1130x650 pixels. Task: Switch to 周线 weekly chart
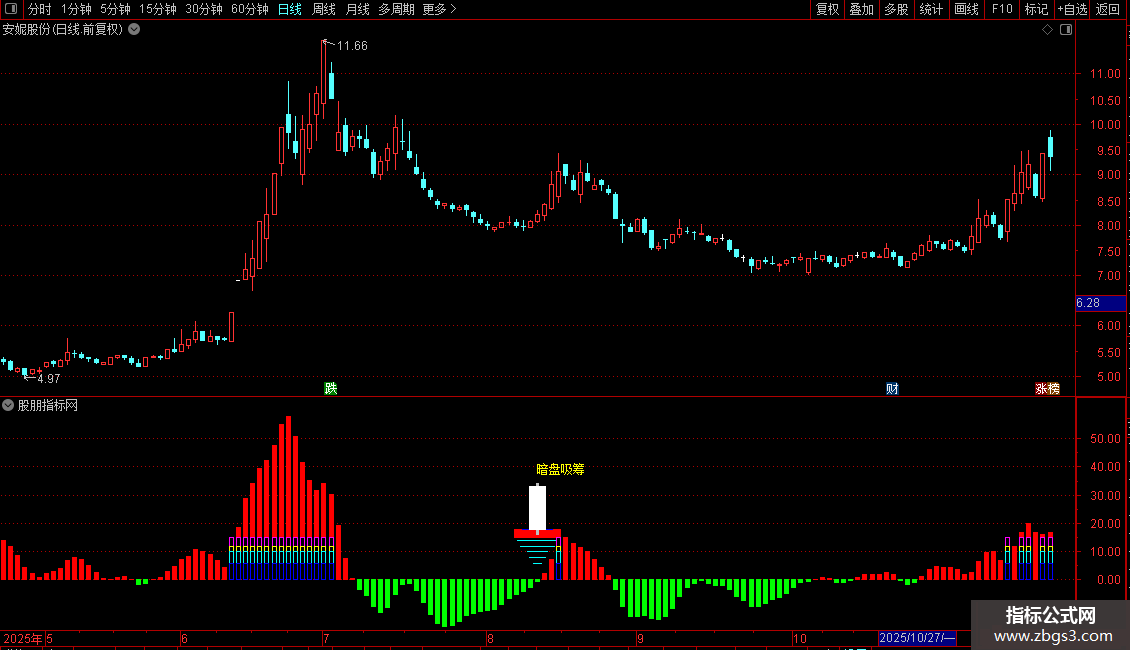click(324, 9)
